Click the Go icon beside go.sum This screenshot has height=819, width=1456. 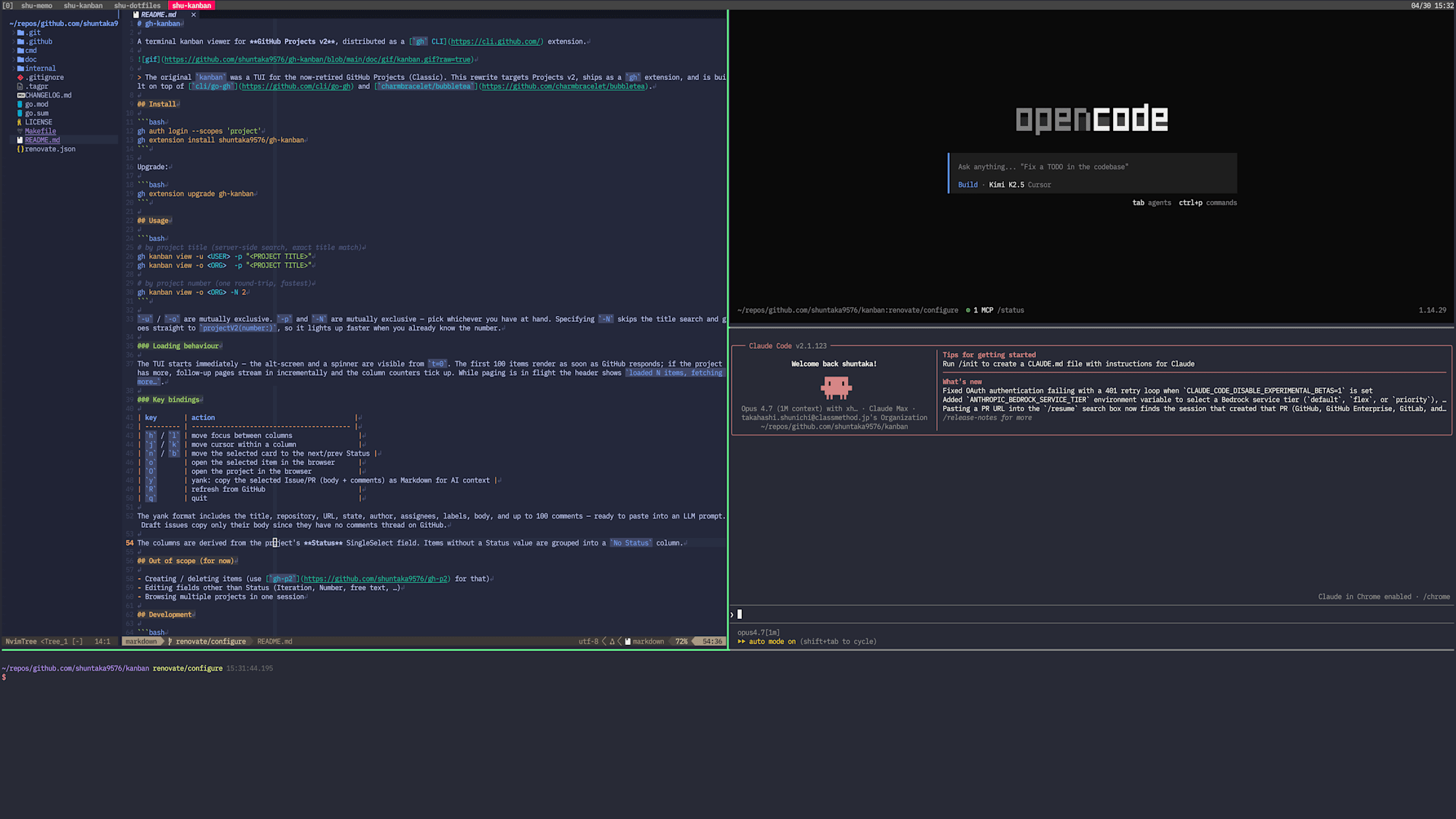point(20,114)
